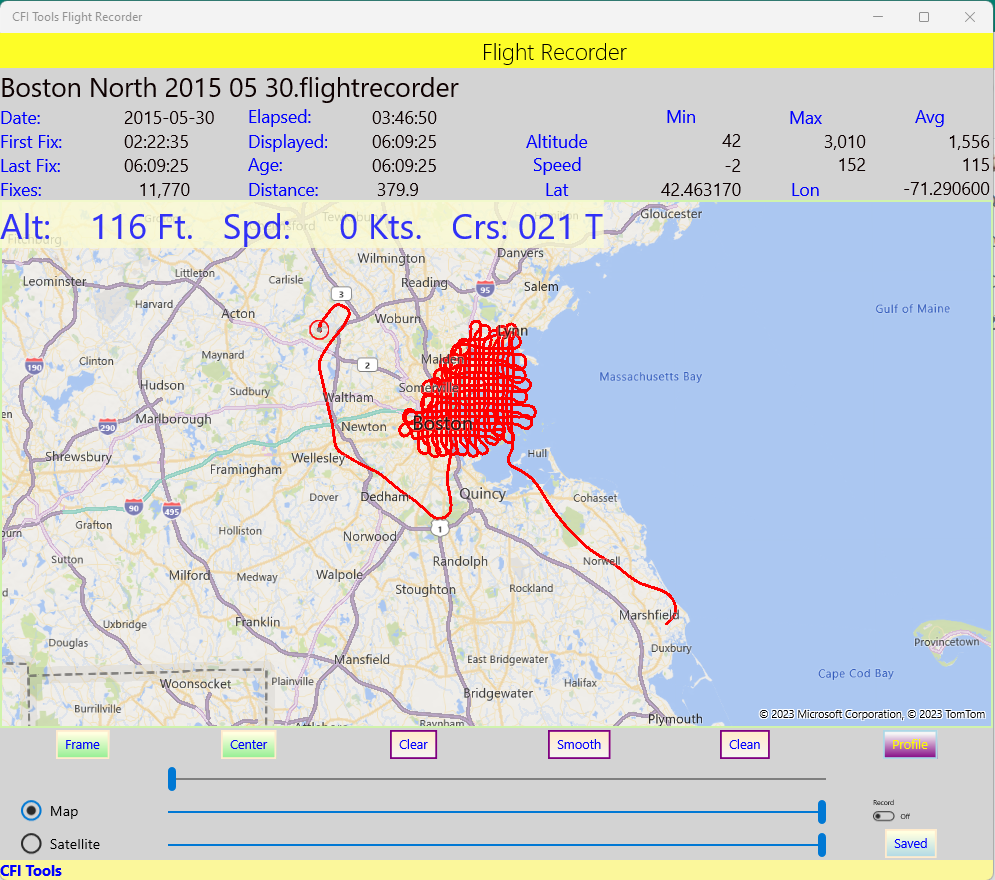The width and height of the screenshot is (995, 880).
Task: Click the file name 'Boston North 2015 05 30.flightrecorder'
Action: click(x=230, y=88)
